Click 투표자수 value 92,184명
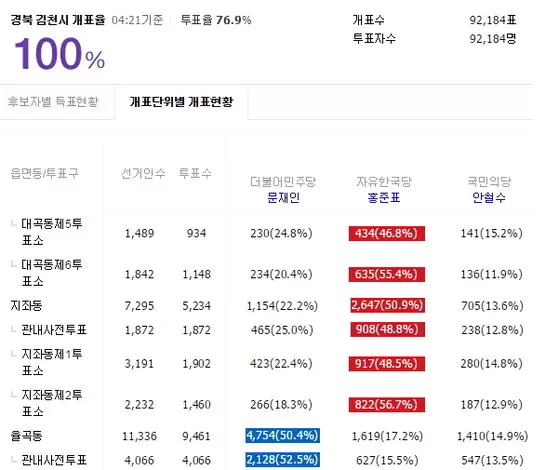The height and width of the screenshot is (470, 559). (x=493, y=39)
